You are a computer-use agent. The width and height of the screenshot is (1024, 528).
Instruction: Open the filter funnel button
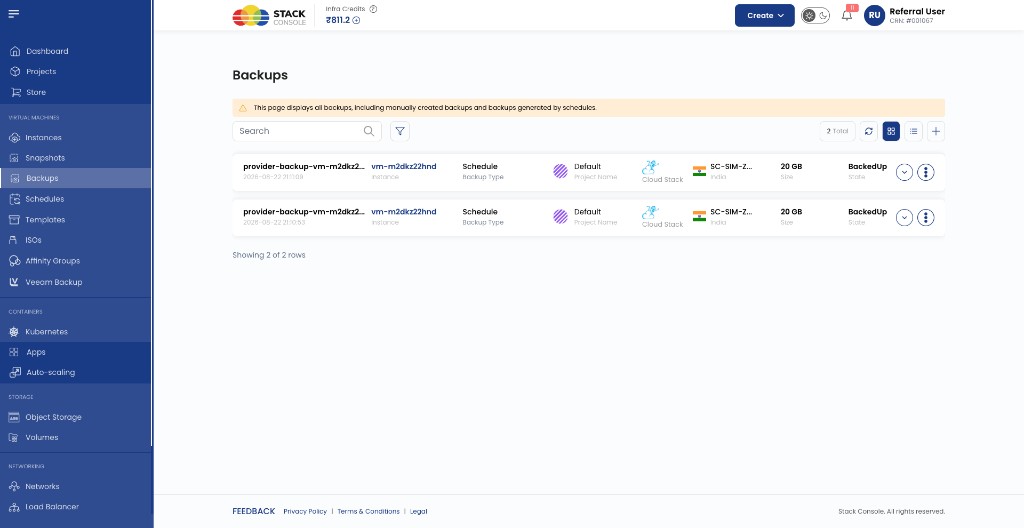coord(400,131)
